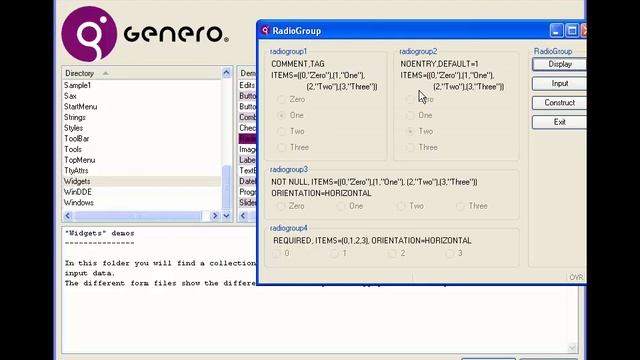Click the Genero logo
640x360 pixels.
click(x=145, y=34)
